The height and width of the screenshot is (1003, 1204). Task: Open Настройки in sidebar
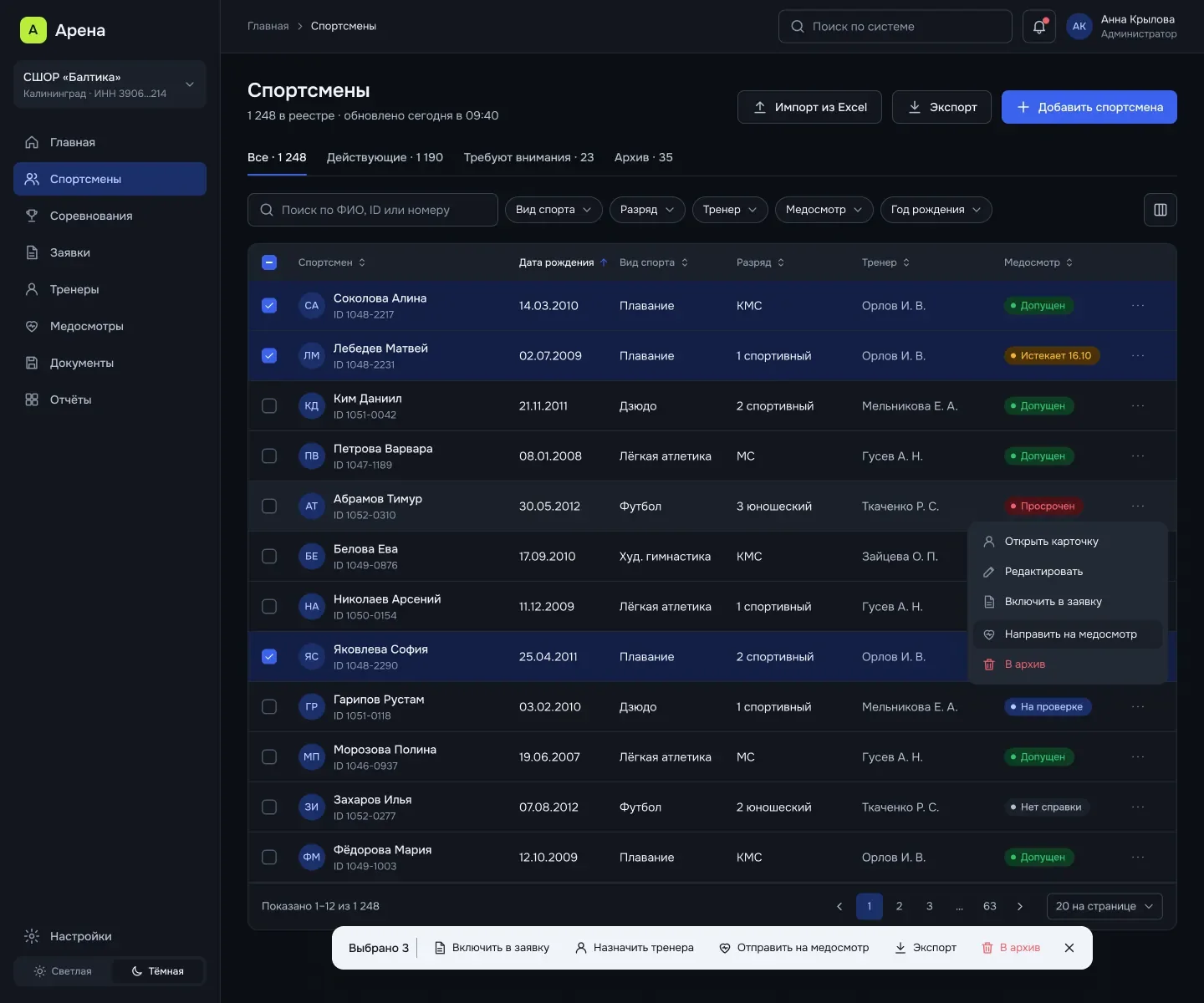tap(110, 936)
